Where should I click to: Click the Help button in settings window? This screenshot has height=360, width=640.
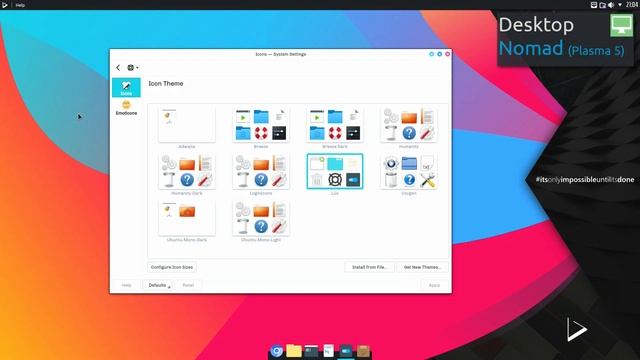[127, 285]
